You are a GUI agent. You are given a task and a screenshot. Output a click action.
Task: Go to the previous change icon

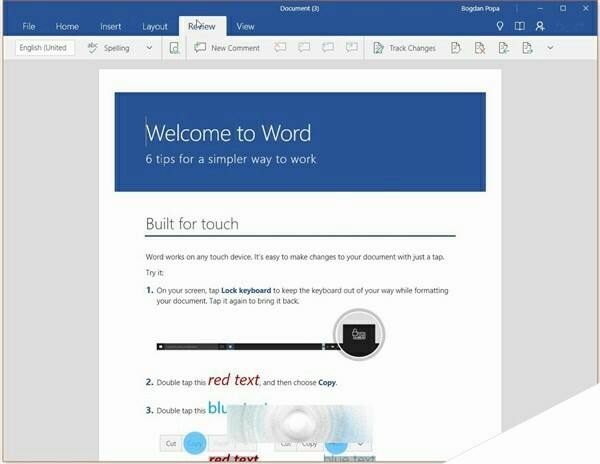pyautogui.click(x=504, y=48)
